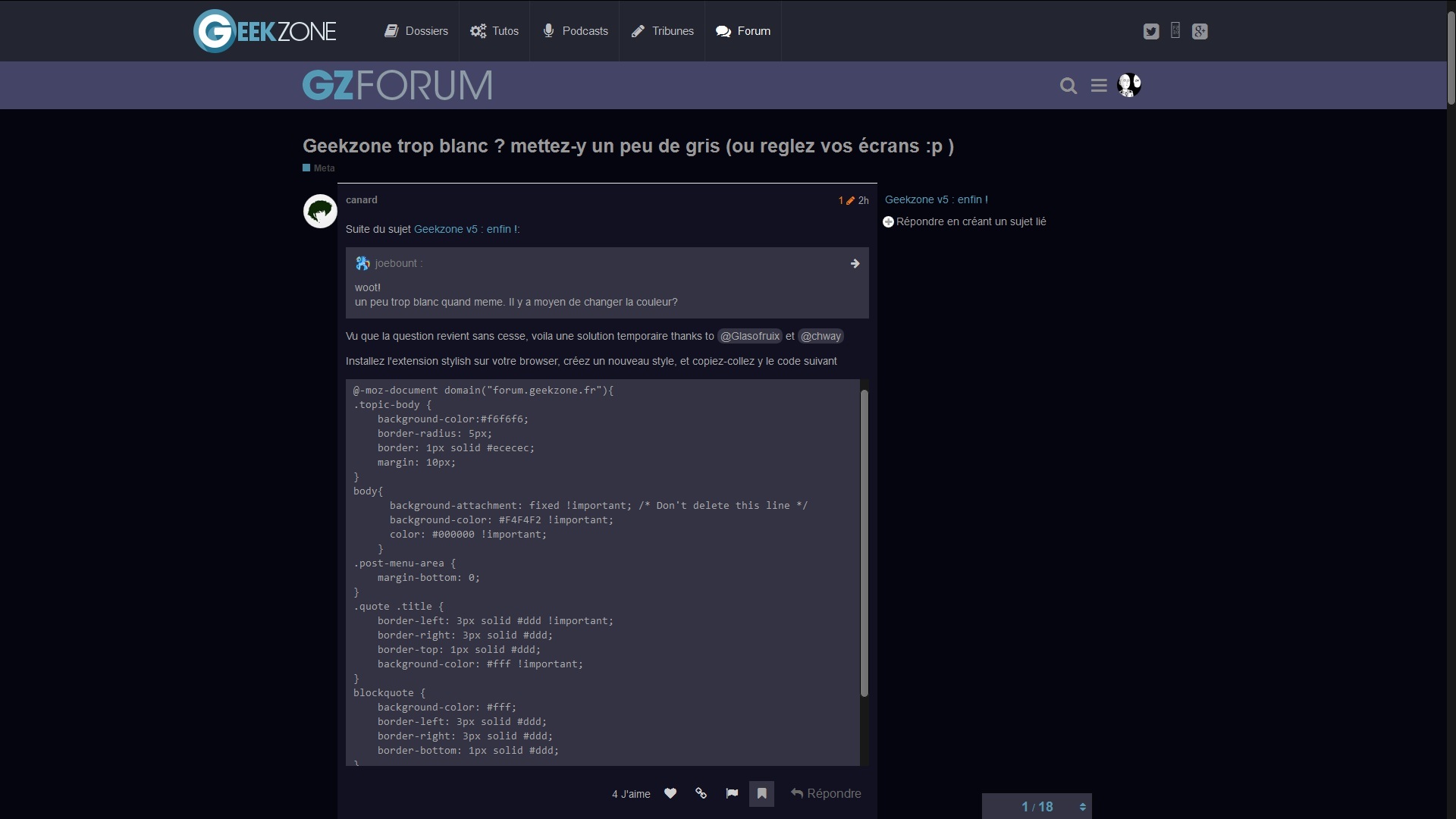Click the 'color: #000000 !important;' code line
This screenshot has width=1456, height=819.
pyautogui.click(x=468, y=534)
